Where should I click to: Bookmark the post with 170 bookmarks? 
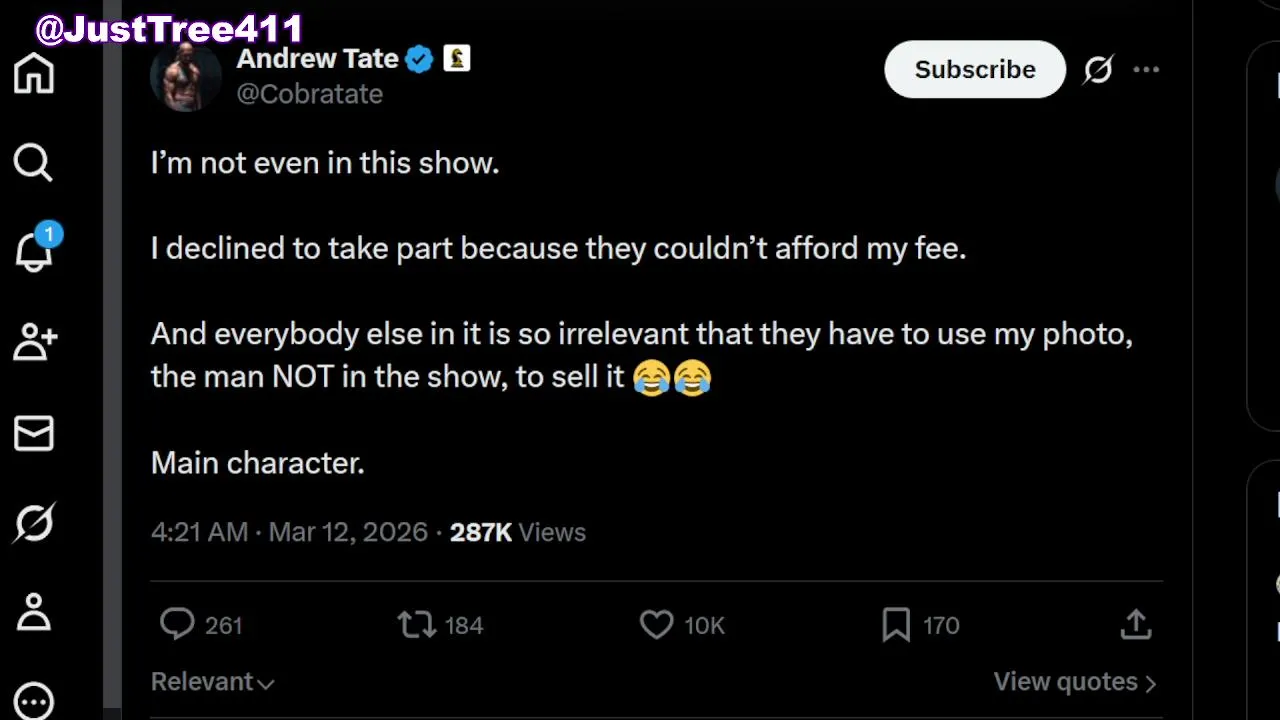[x=896, y=625]
